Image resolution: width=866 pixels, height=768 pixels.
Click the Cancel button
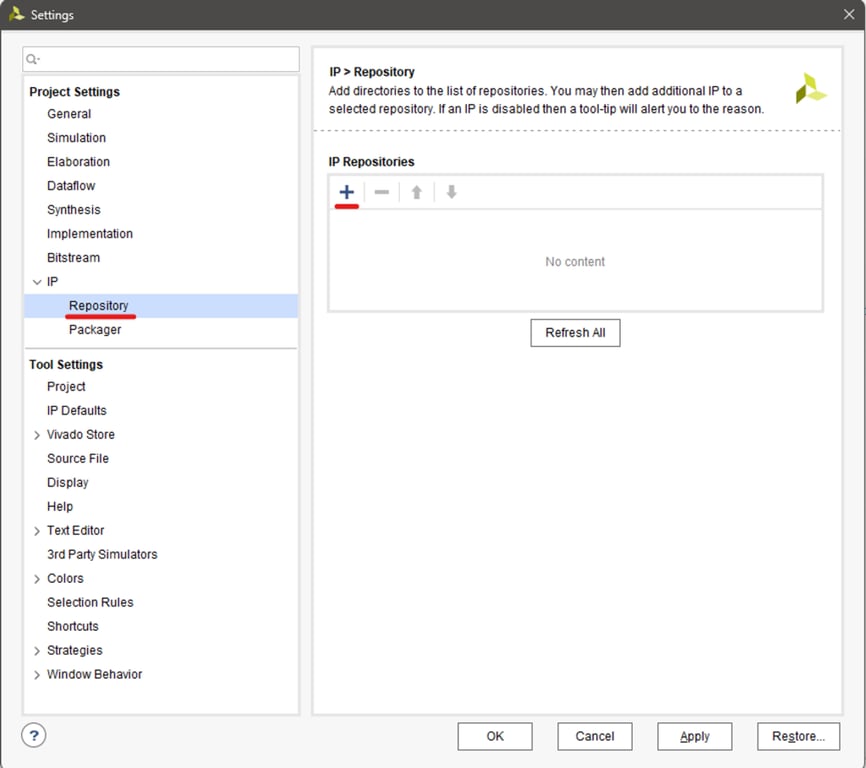click(595, 737)
